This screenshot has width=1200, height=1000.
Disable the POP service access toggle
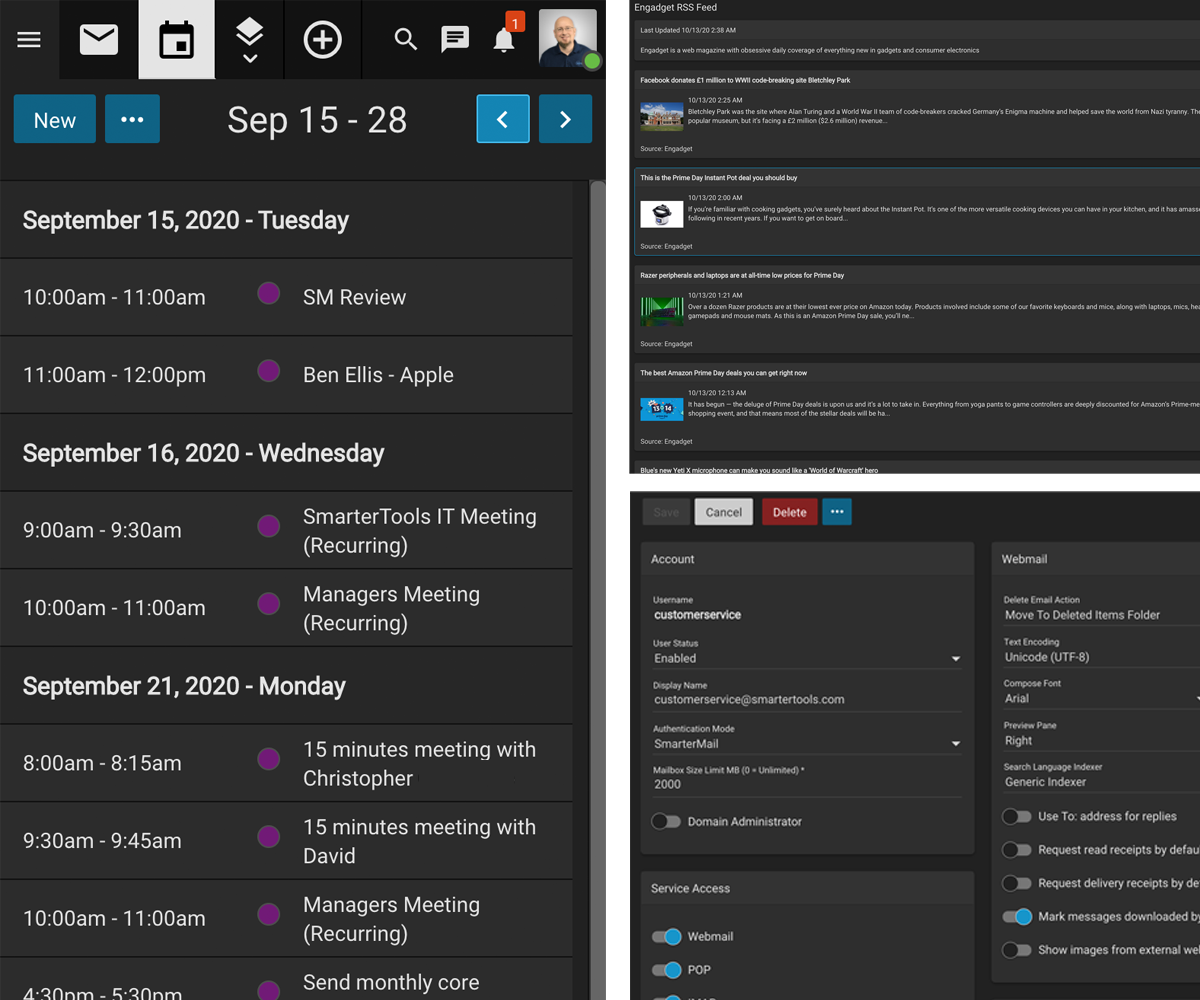[x=666, y=969]
